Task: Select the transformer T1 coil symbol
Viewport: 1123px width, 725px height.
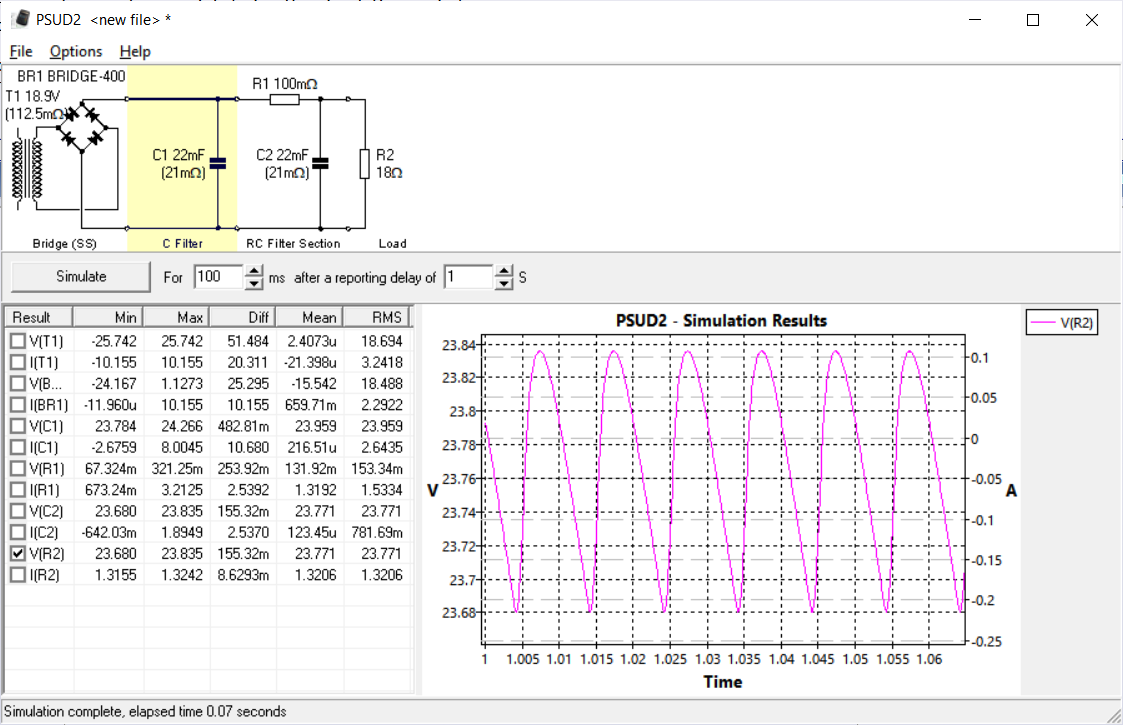Action: coord(27,169)
